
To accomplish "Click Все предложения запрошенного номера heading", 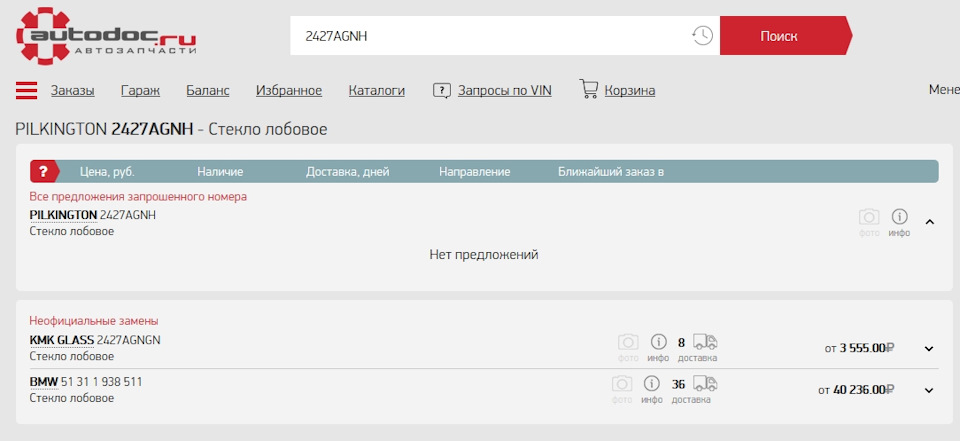I will click(x=138, y=197).
